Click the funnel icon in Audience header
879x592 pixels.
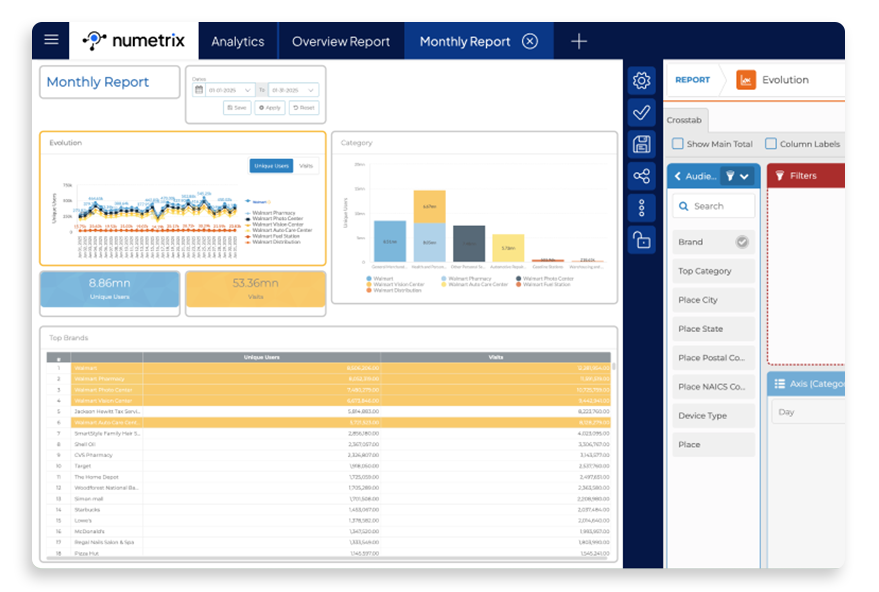[730, 176]
